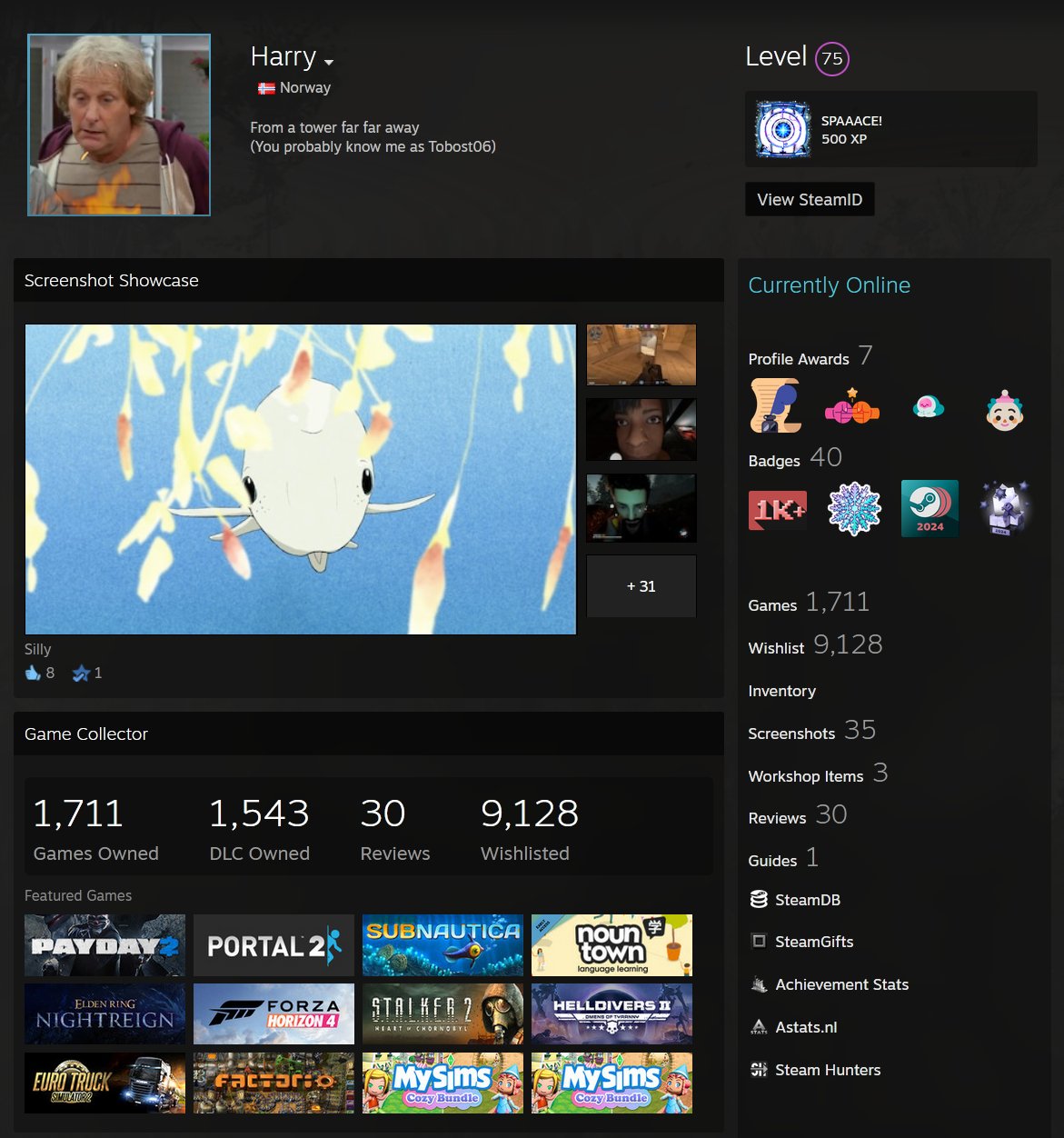Screen dimensions: 1064x1138
Task: Click the Steam 2024 replay badge
Action: coord(930,508)
